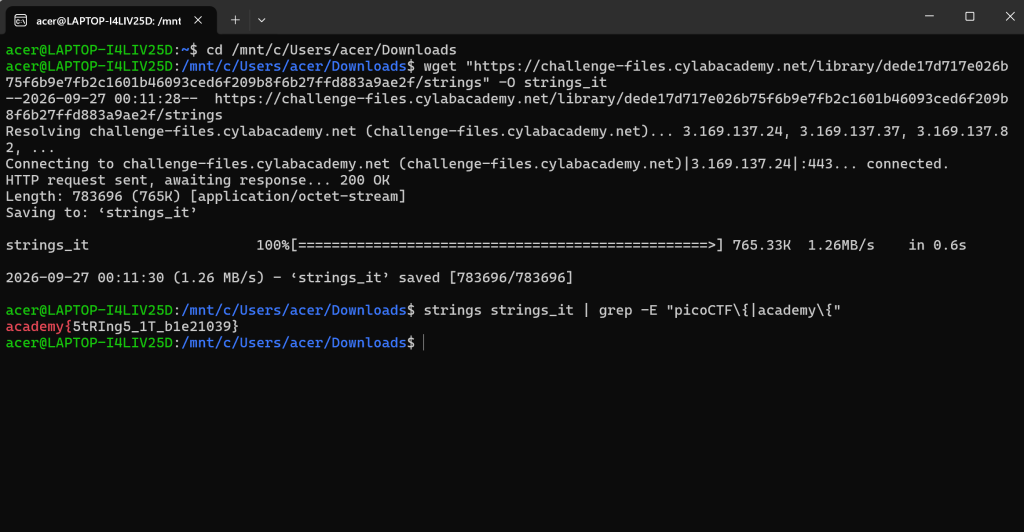Click the terminal icon in the tab

pos(20,20)
